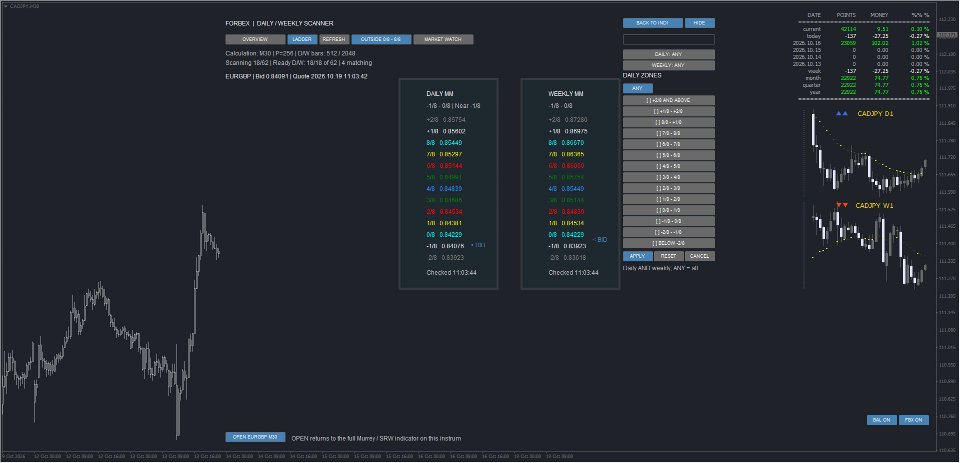Image resolution: width=960 pixels, height=463 pixels.
Task: Select the ANY daily zones option
Action: coord(638,88)
